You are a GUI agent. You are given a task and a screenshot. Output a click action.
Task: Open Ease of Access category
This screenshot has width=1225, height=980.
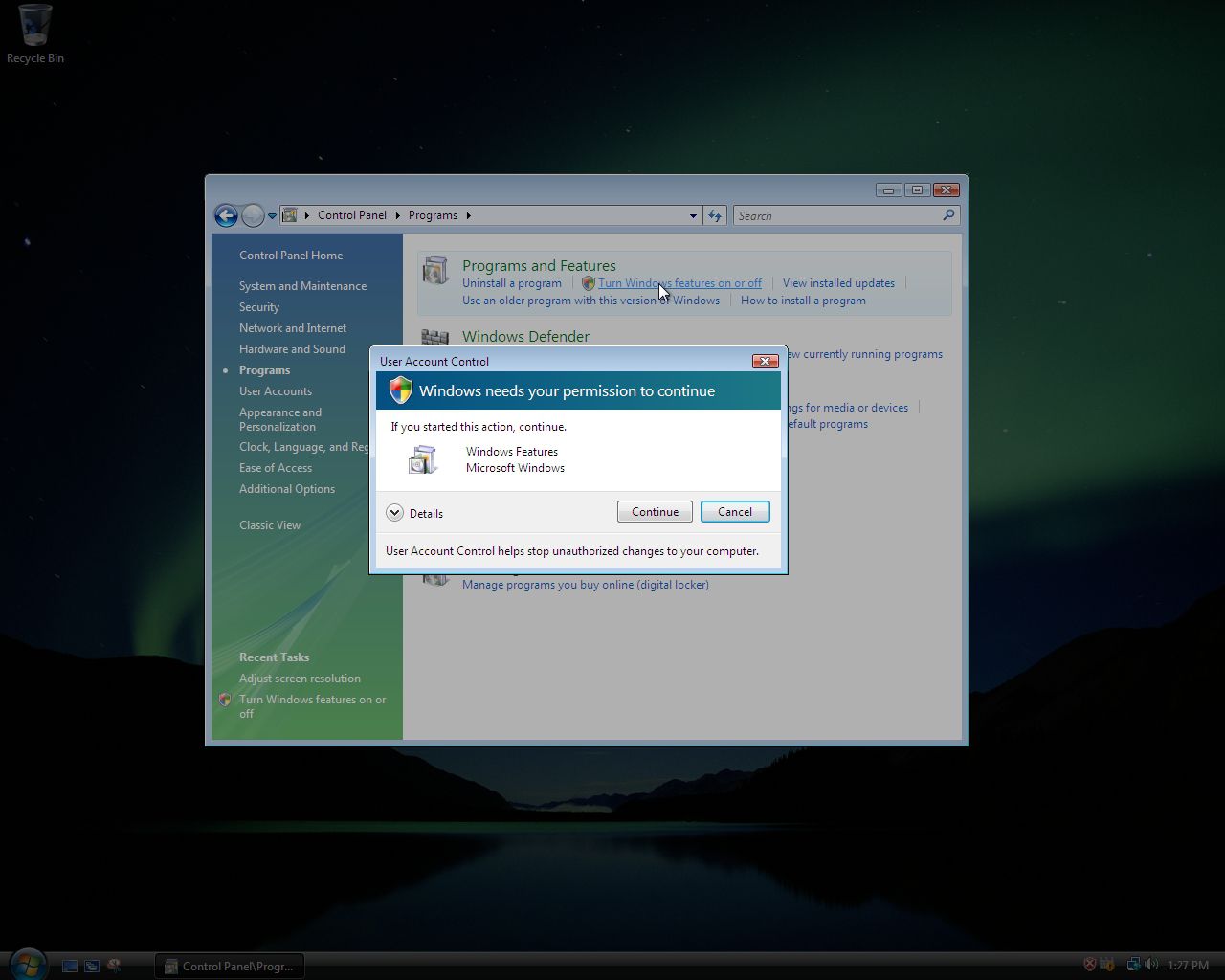276,468
